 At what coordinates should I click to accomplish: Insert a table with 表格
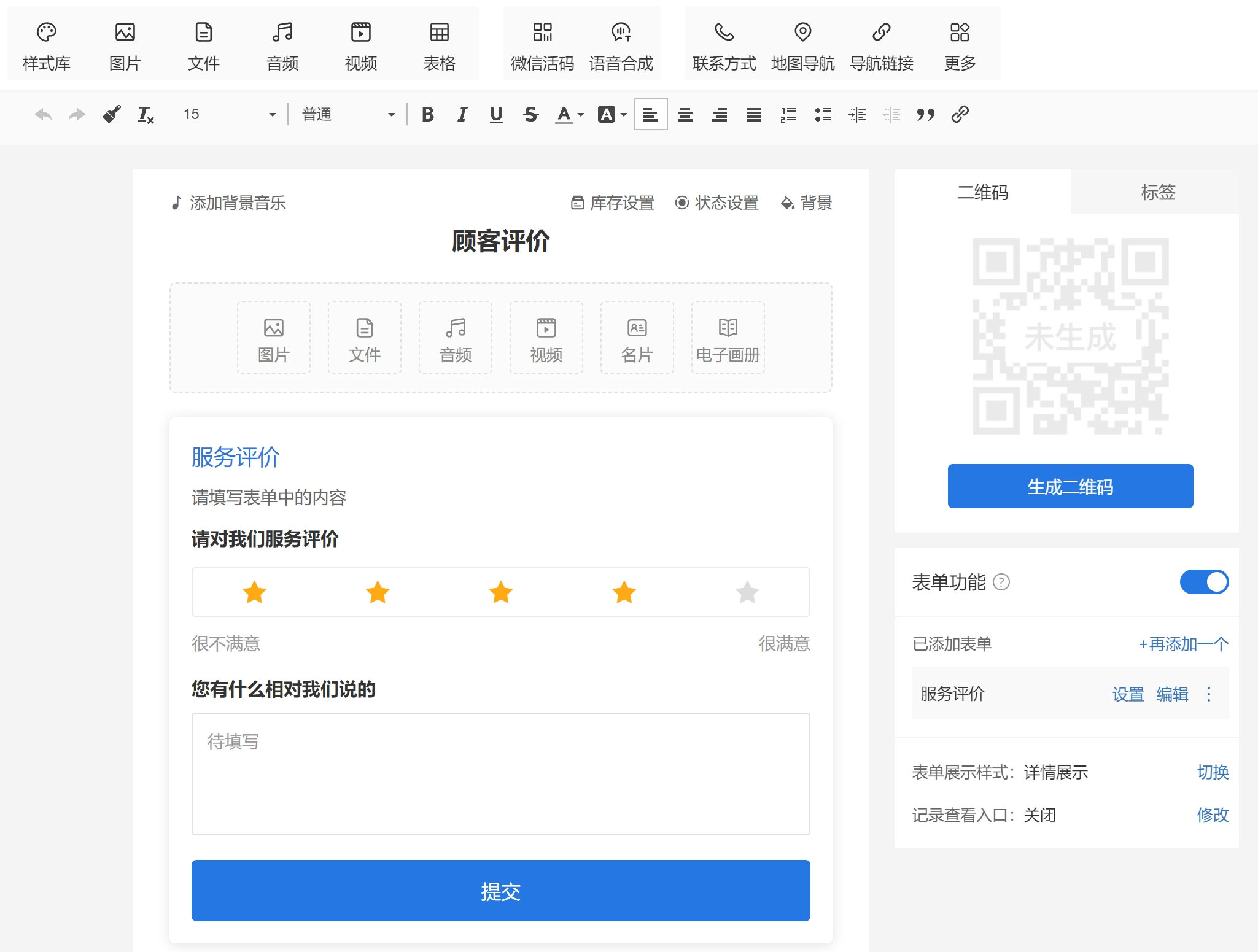pos(440,46)
